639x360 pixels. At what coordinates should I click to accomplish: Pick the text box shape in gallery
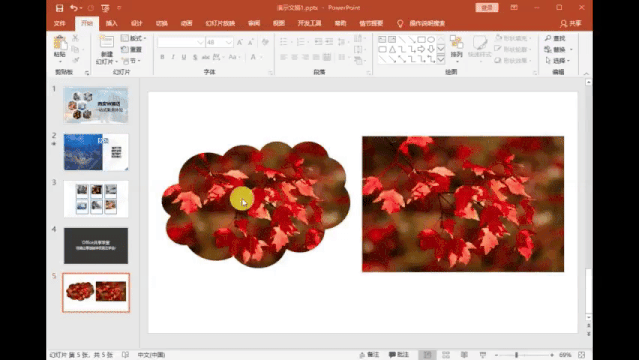tap(382, 40)
